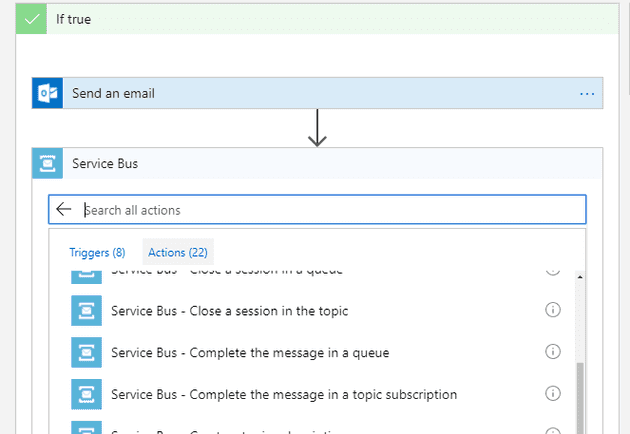Viewport: 630px width, 434px height.
Task: Open the Send an email ellipsis menu
Action: point(587,94)
